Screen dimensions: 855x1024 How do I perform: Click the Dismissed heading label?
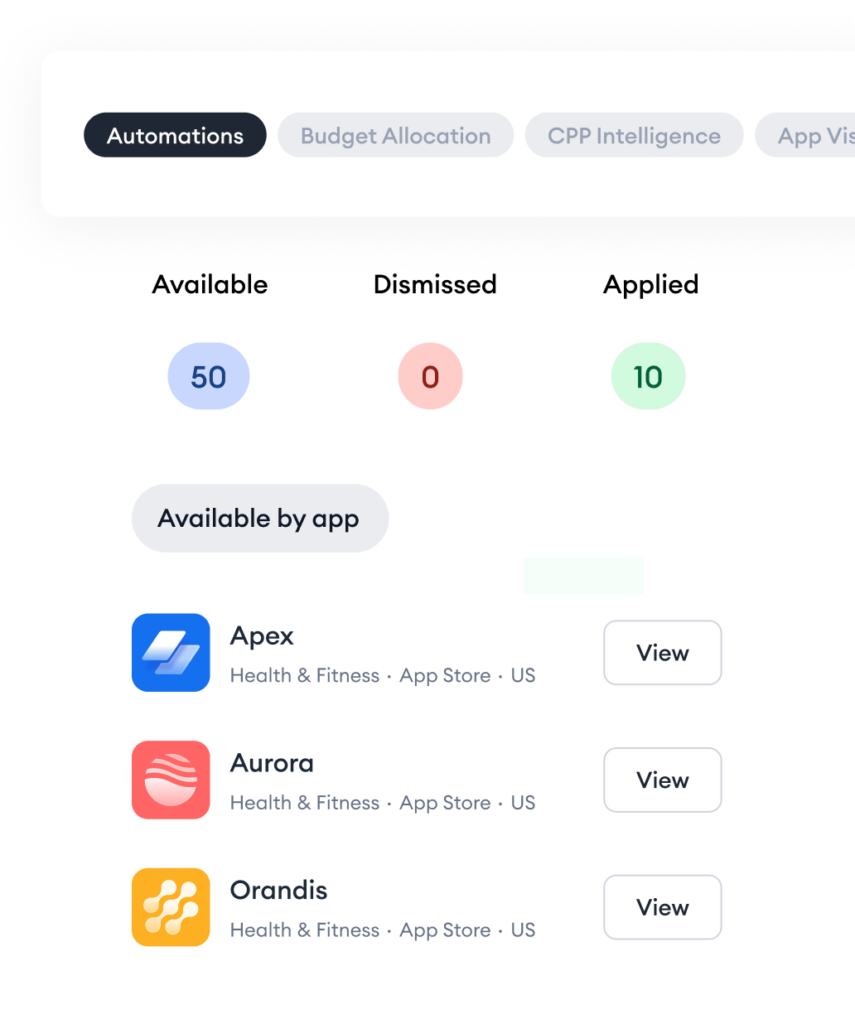(x=435, y=285)
